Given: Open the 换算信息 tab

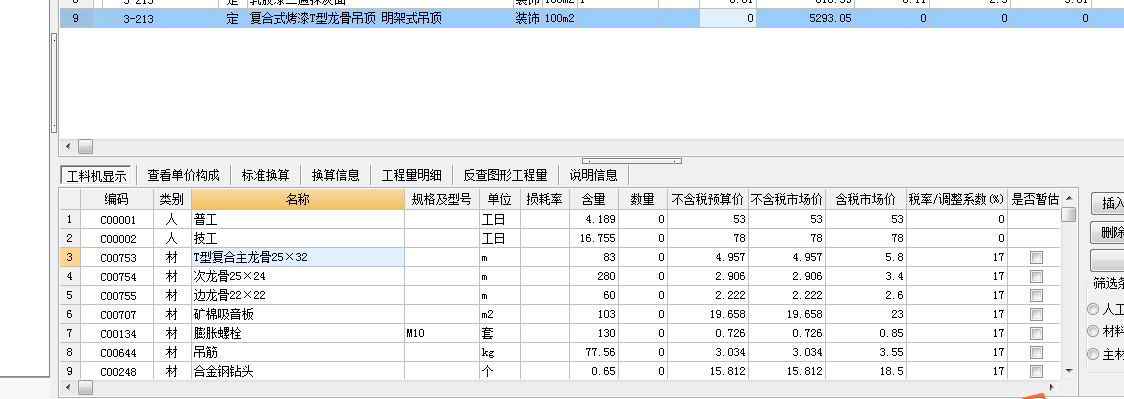Looking at the screenshot, I should tap(335, 175).
